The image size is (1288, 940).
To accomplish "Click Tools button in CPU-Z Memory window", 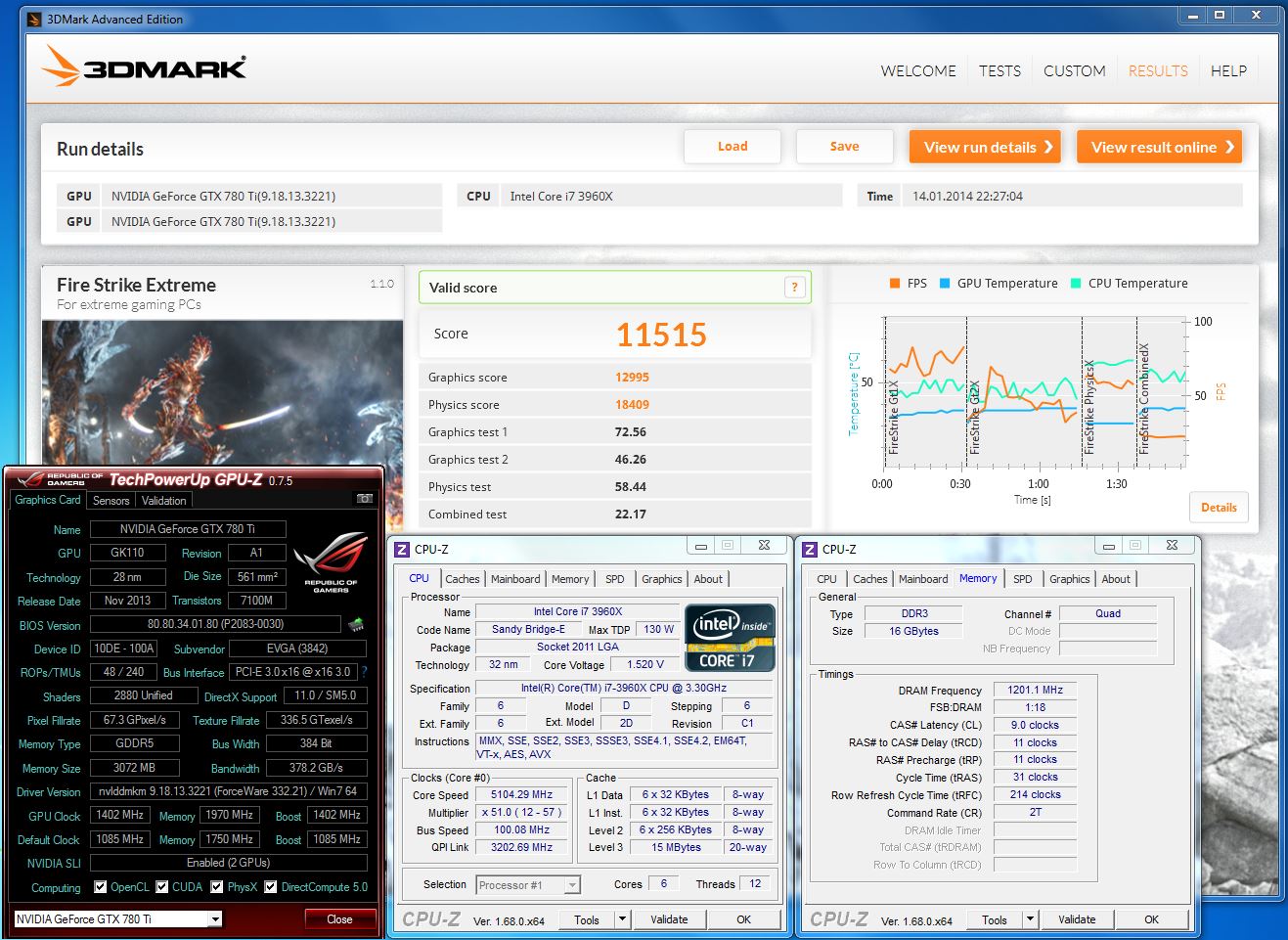I will [995, 919].
